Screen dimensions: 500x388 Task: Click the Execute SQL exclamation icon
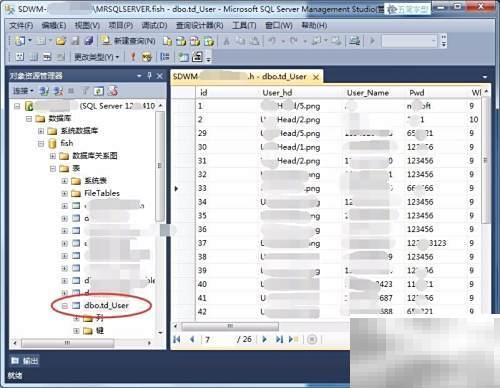tap(133, 57)
